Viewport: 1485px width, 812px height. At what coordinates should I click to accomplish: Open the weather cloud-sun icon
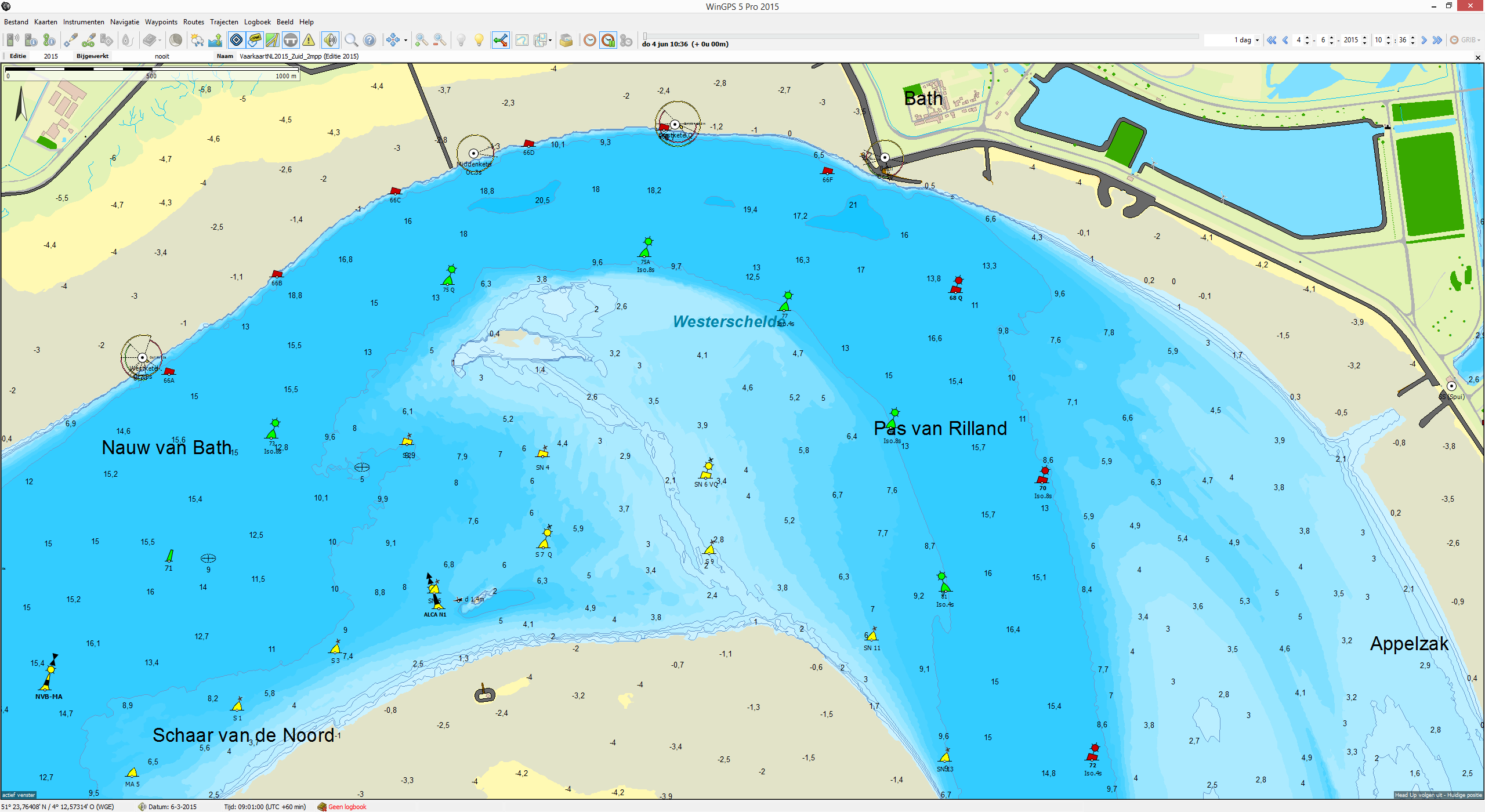point(197,40)
